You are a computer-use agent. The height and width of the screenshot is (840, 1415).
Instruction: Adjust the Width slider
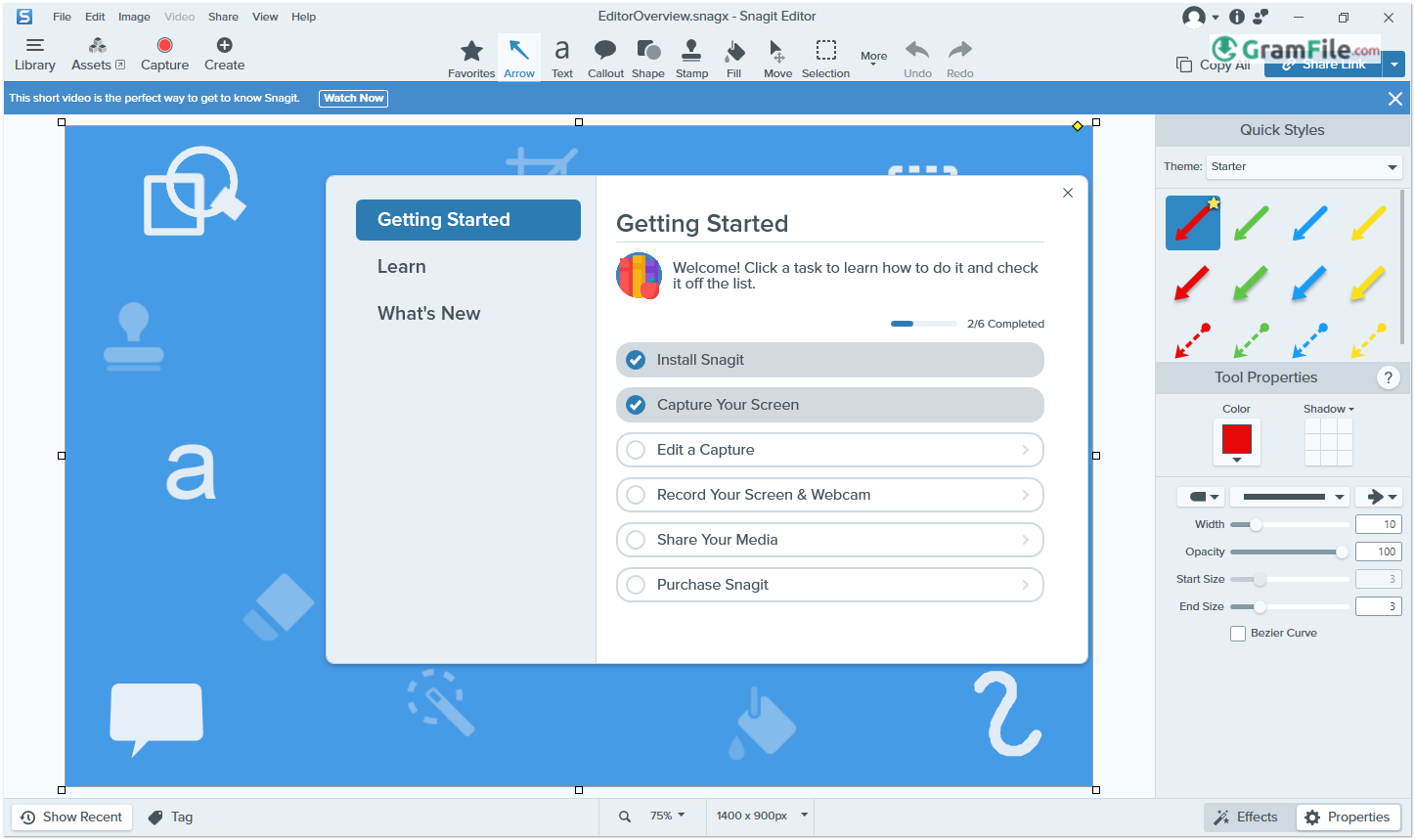tap(1289, 525)
